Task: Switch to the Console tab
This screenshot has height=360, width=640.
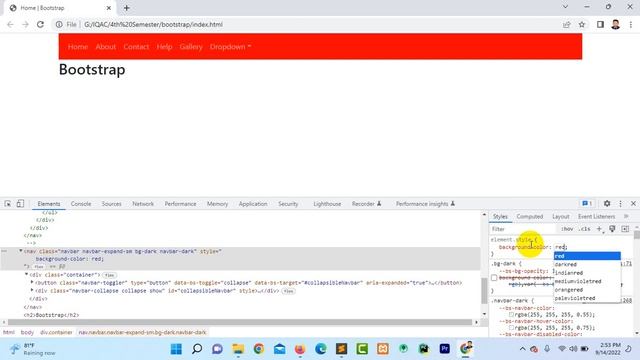Action: point(81,204)
